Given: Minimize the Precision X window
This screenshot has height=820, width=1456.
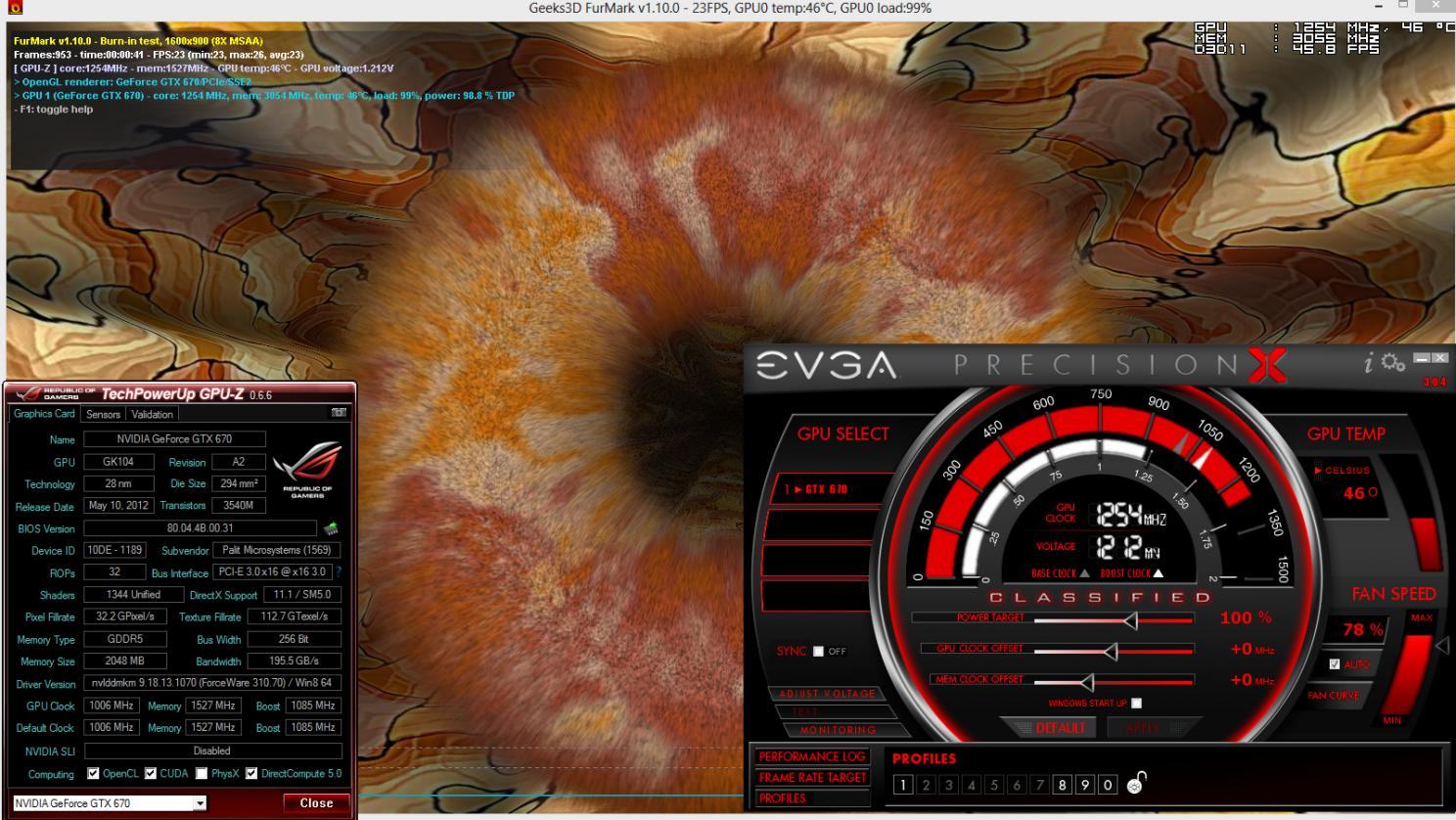Looking at the screenshot, I should pyautogui.click(x=1423, y=358).
